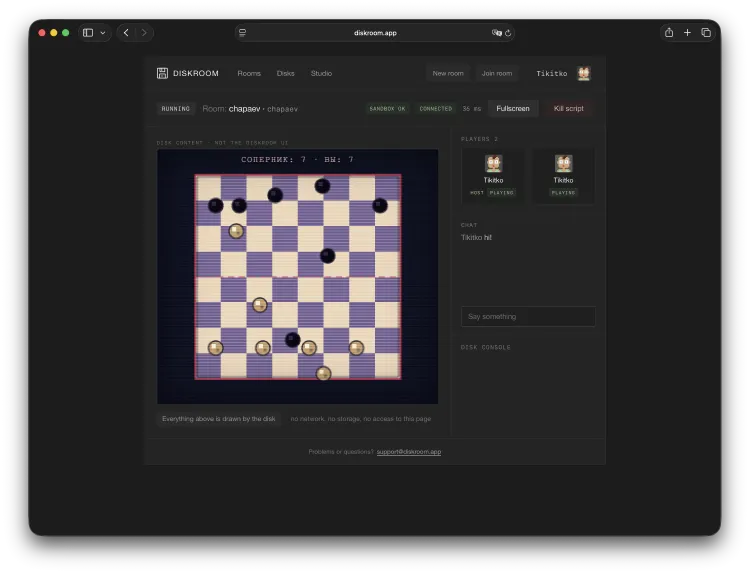Click the gold checker at the board's bottom edge
The height and width of the screenshot is (574, 750).
[x=323, y=373]
